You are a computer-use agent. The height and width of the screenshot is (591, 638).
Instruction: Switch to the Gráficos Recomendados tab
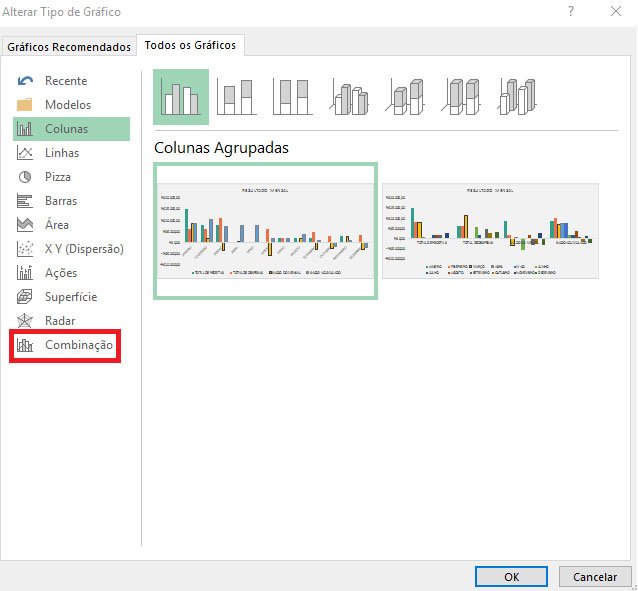point(68,47)
